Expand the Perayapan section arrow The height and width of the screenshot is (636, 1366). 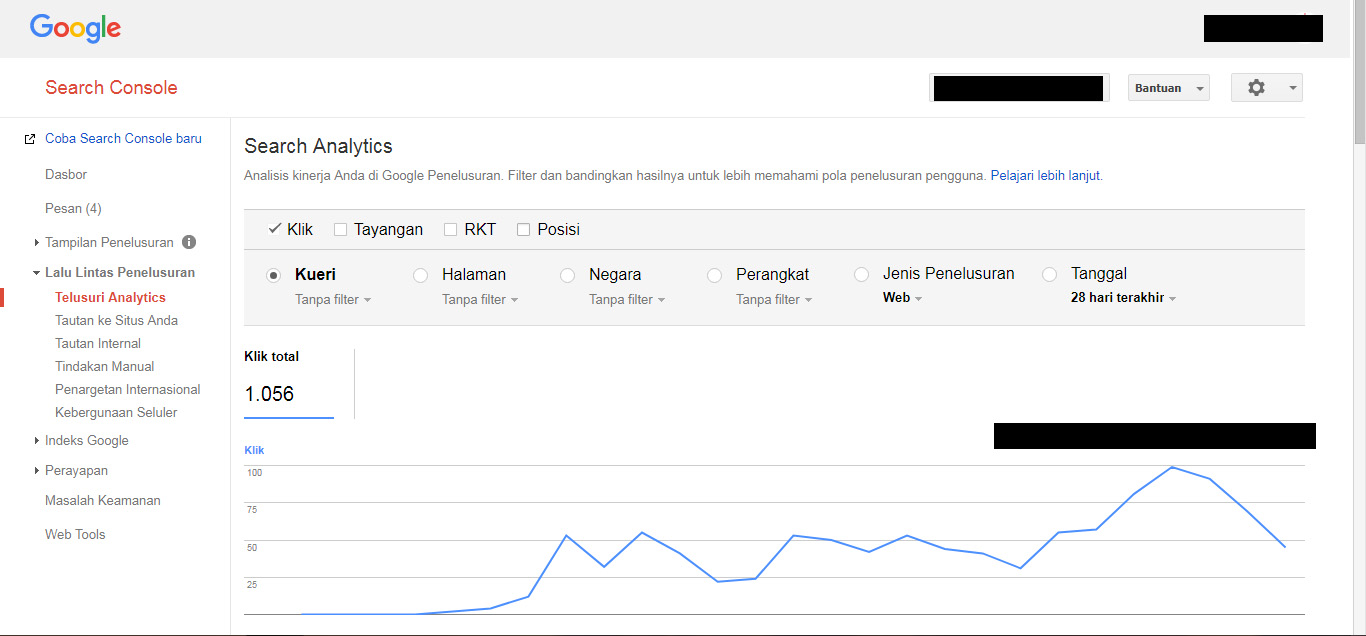tap(37, 470)
